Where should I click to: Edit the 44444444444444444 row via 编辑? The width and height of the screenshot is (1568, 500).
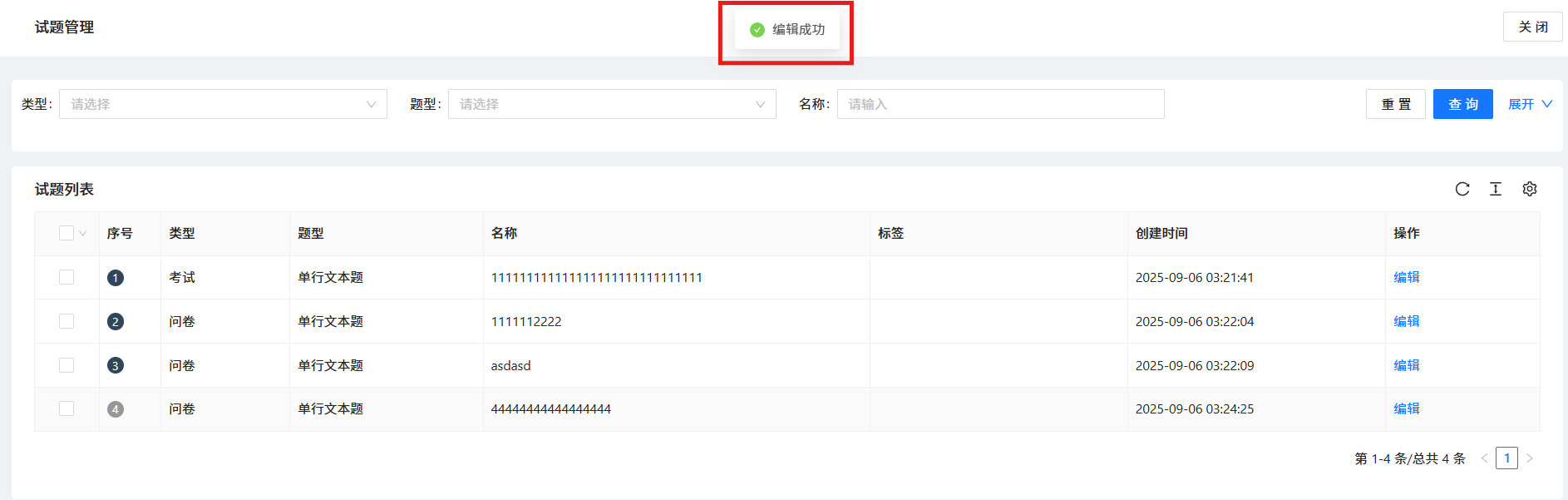coord(1407,408)
